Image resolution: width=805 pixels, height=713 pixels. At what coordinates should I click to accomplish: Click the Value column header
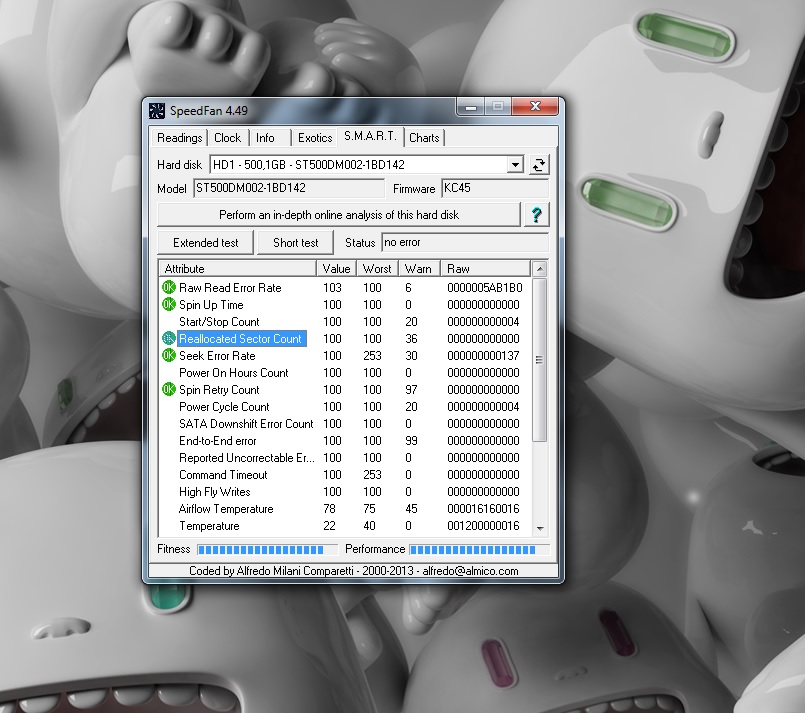[x=336, y=268]
